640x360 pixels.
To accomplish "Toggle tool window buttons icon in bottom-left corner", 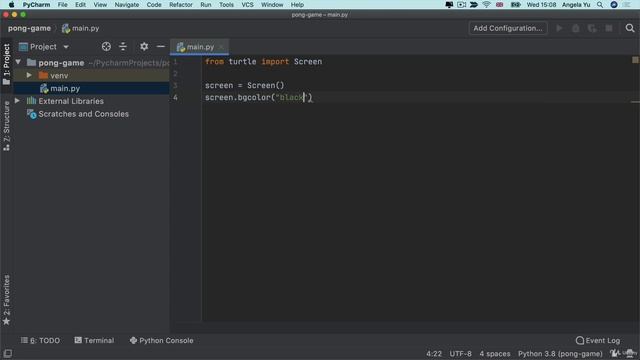I will tap(7, 353).
